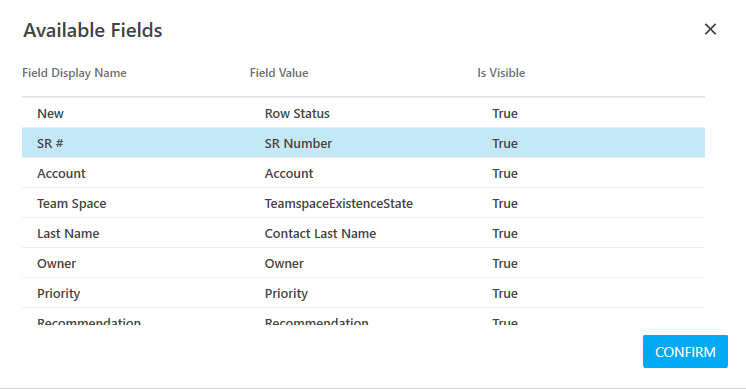The height and width of the screenshot is (389, 746).
Task: Click the Field Value column header
Action: (x=279, y=73)
